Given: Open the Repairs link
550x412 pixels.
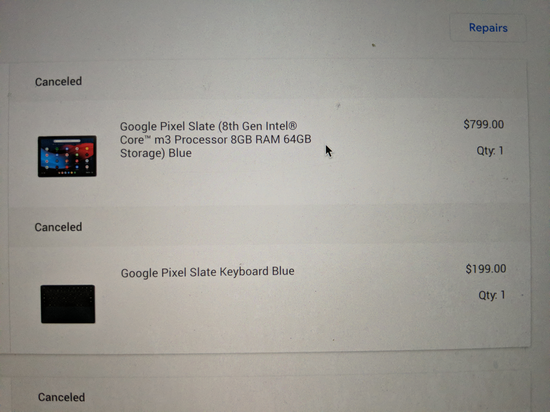Looking at the screenshot, I should 488,28.
